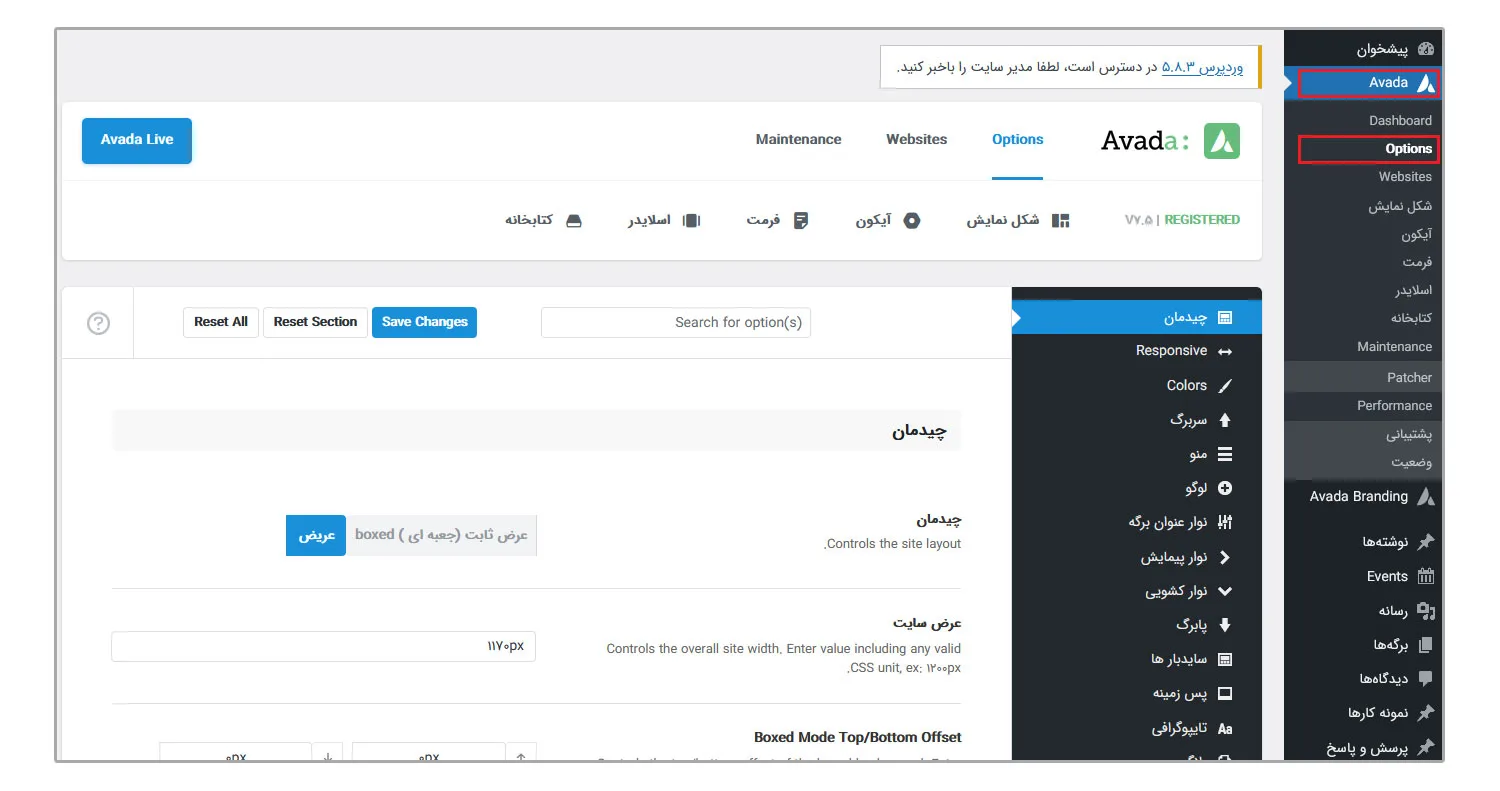Select the عریض wide layout option
Image resolution: width=1500 pixels, height=791 pixels.
pyautogui.click(x=316, y=535)
